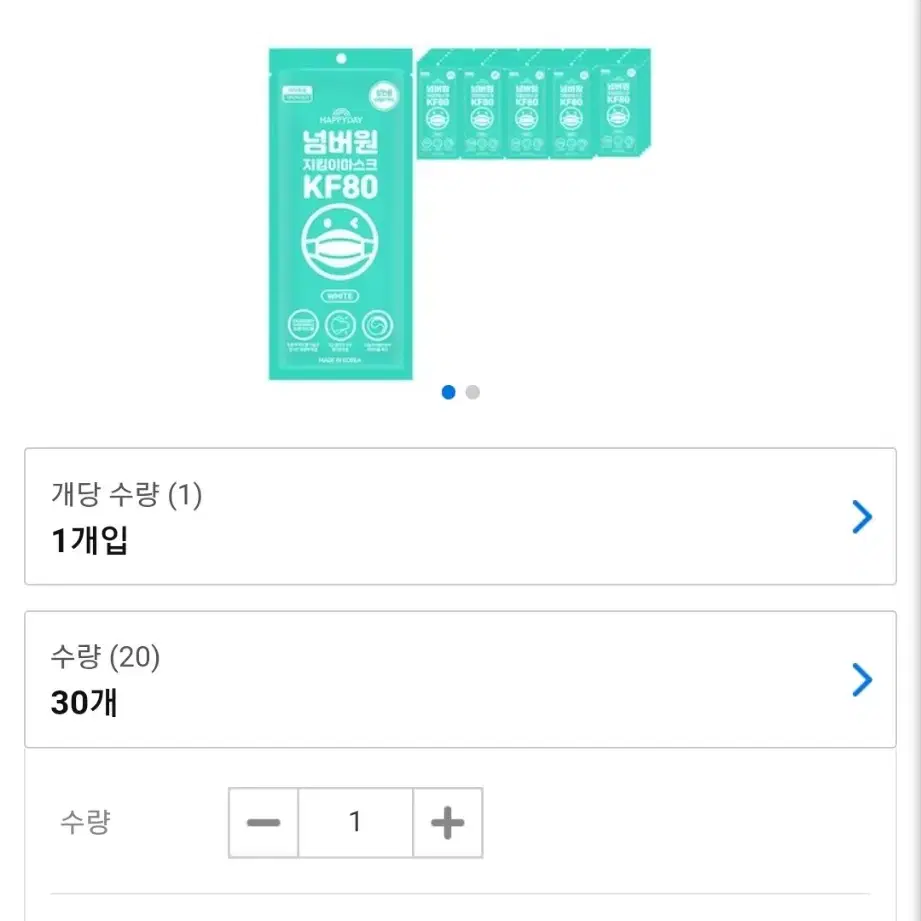Tap the middle circular feature icon on package
The height and width of the screenshot is (921, 921).
[340, 325]
